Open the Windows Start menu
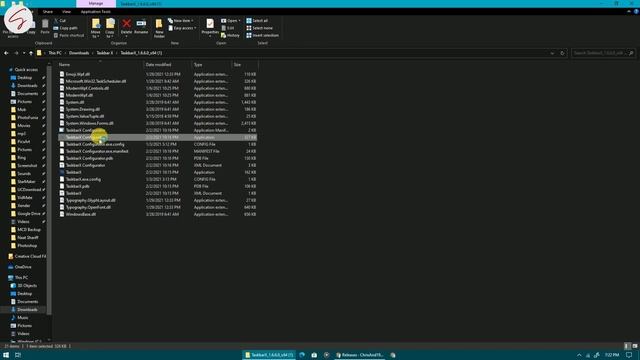The height and width of the screenshot is (360, 640). 6,355
